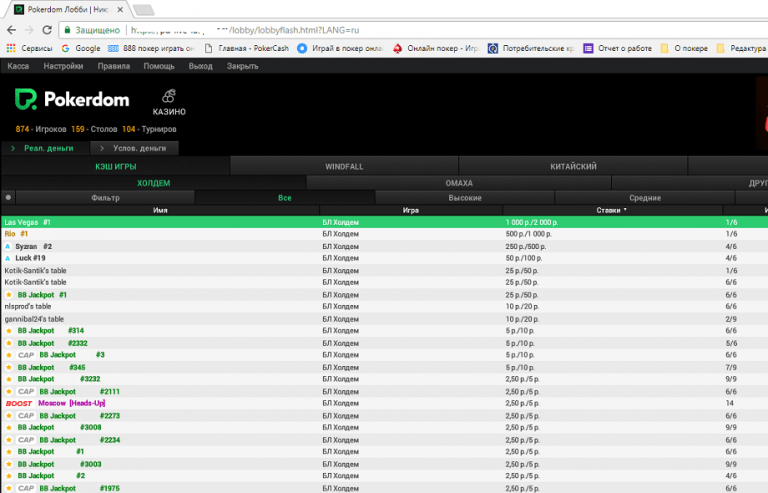Click the BOOST badge on Moscow row

19,403
